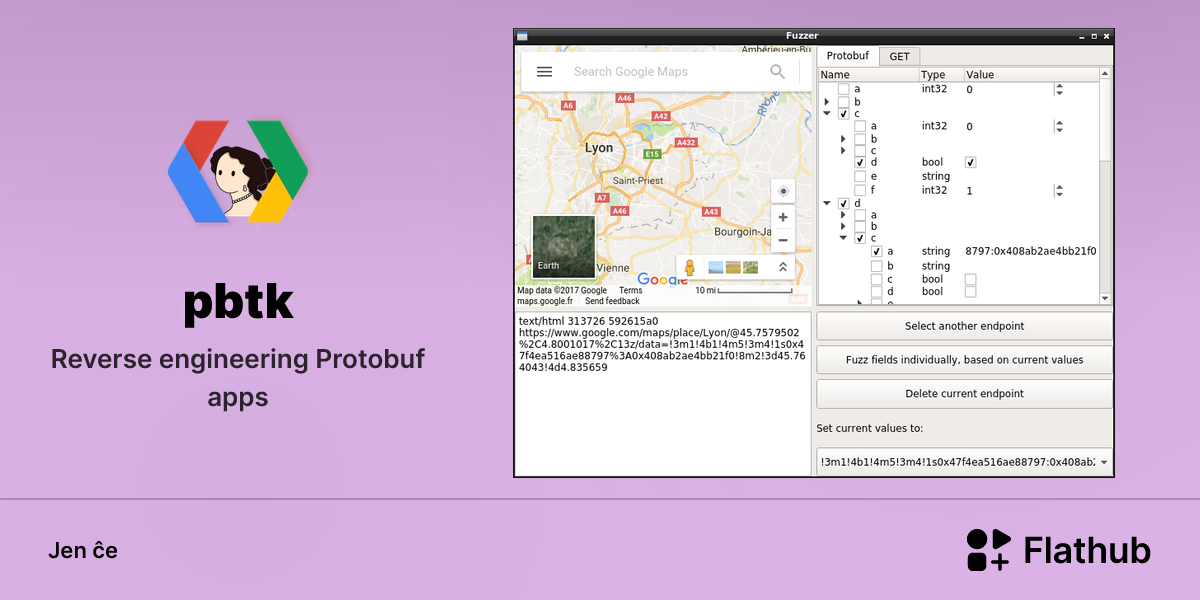
Task: Click the first blue-sky imagery photo thumbnail
Action: click(x=716, y=267)
